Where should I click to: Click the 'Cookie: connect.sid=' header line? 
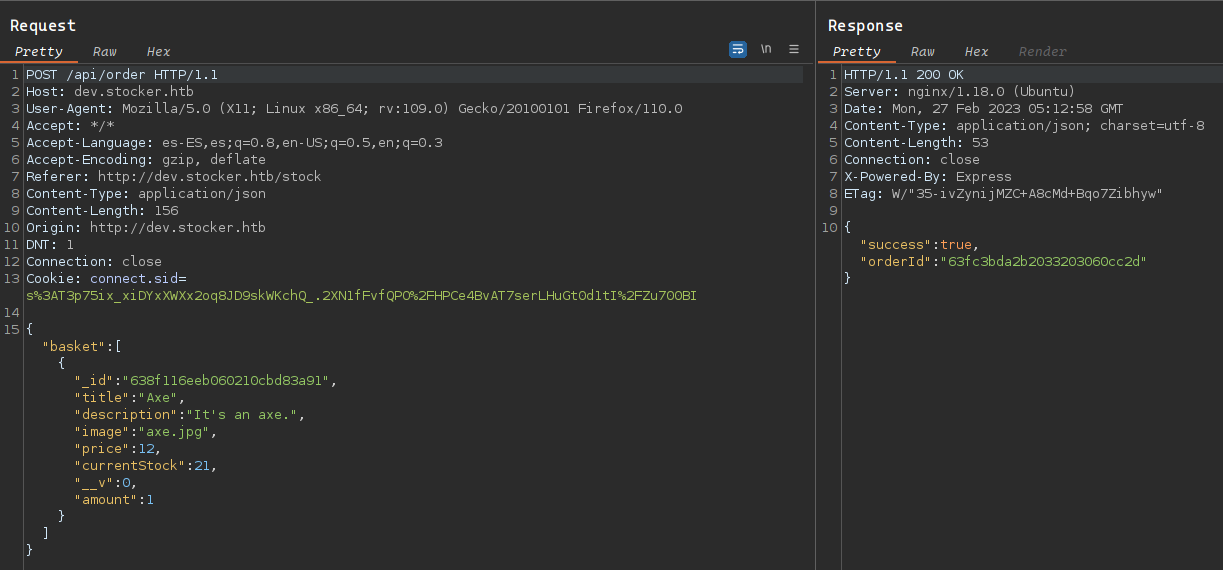pyautogui.click(x=106, y=279)
